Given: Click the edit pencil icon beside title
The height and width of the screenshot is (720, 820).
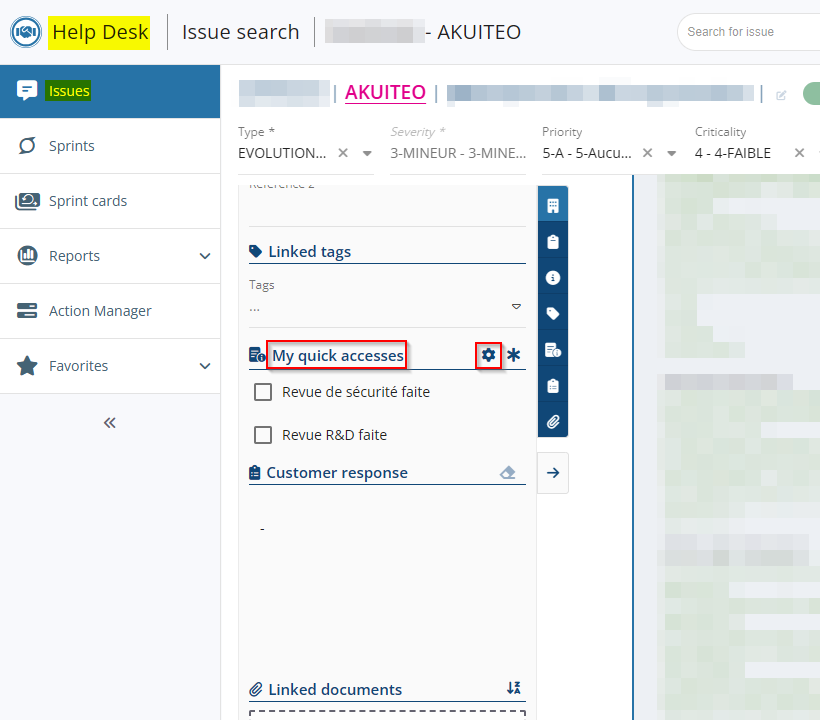Looking at the screenshot, I should [x=781, y=95].
